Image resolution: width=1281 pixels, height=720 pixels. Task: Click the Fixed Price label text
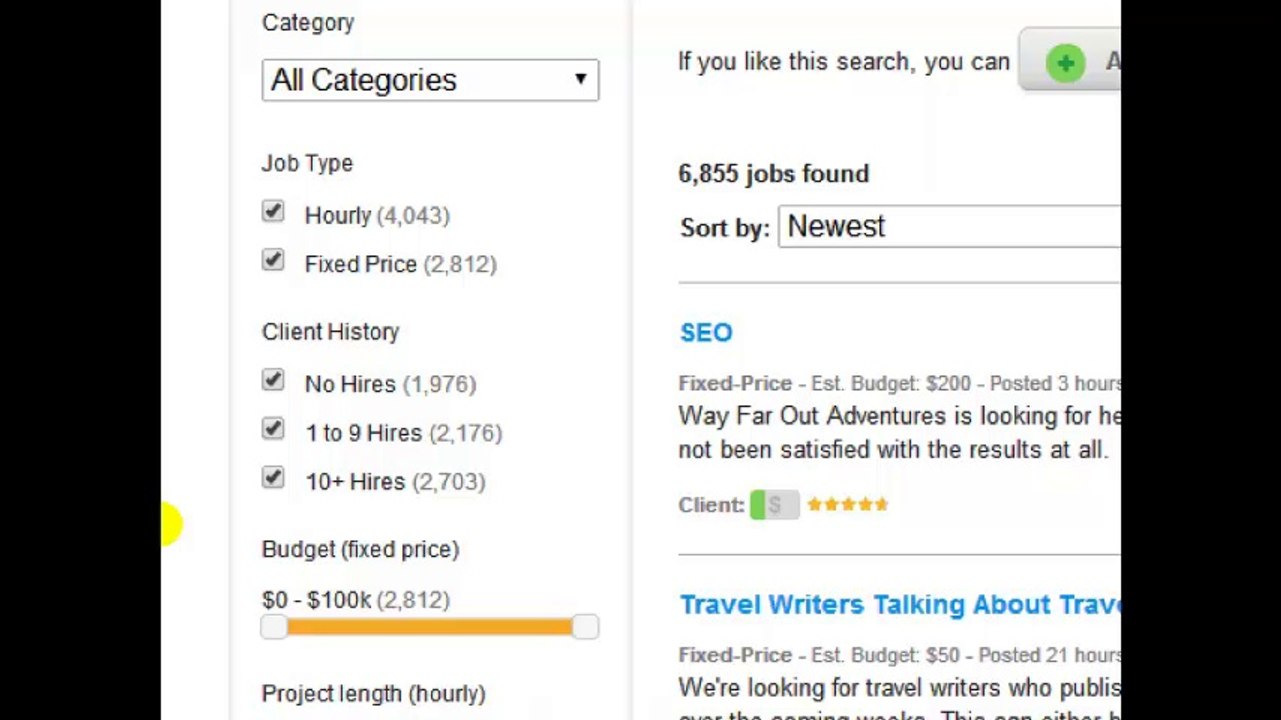click(x=361, y=264)
